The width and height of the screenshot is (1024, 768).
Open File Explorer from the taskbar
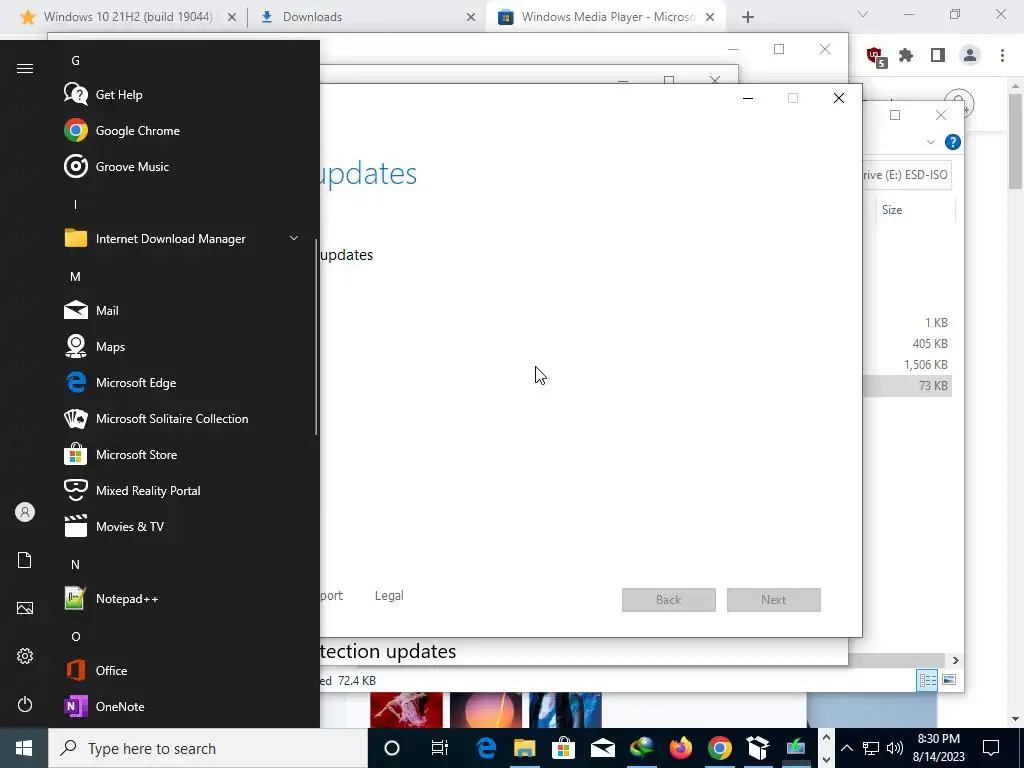point(524,748)
